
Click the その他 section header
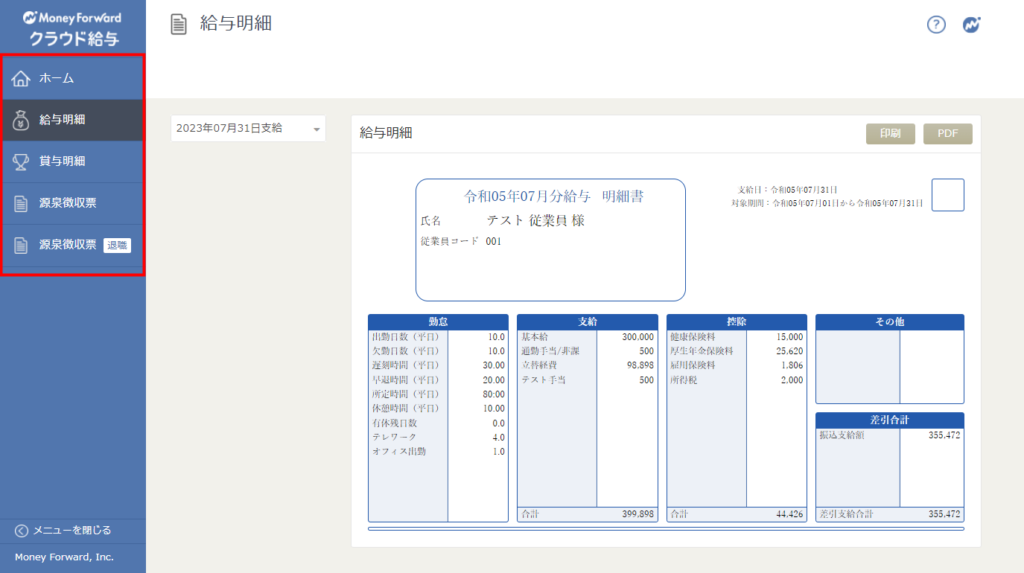pyautogui.click(x=889, y=321)
